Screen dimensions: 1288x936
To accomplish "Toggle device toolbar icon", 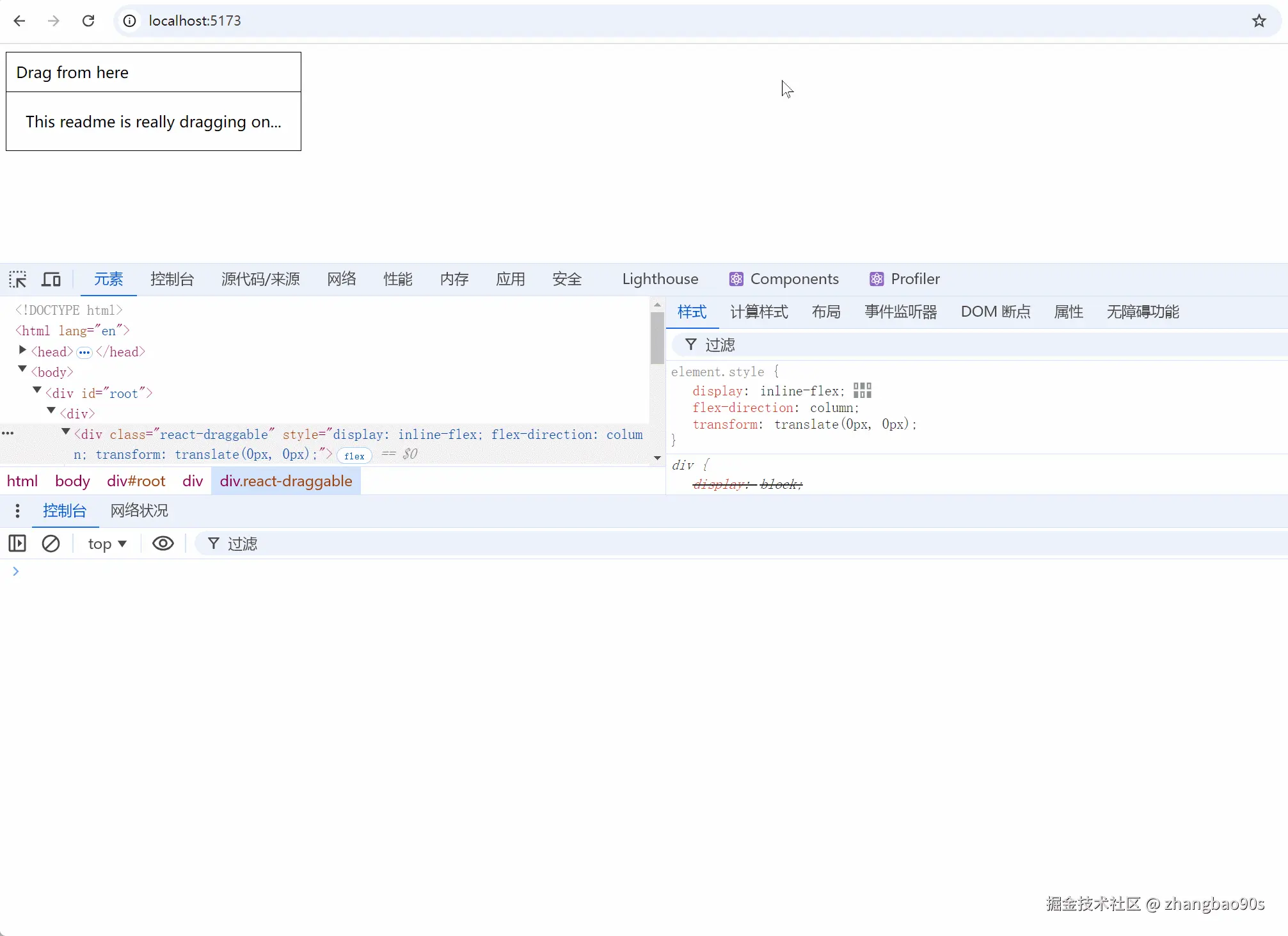I will pyautogui.click(x=51, y=279).
